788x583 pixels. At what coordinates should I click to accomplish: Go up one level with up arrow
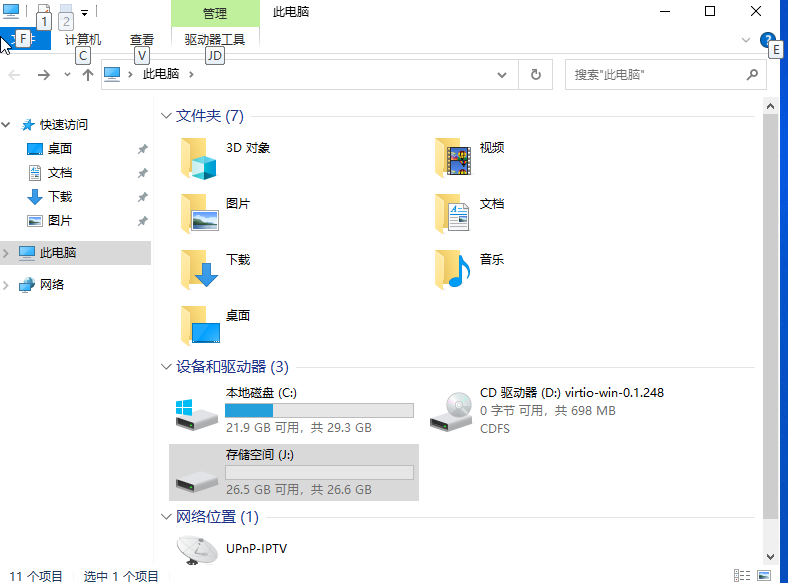[x=88, y=75]
